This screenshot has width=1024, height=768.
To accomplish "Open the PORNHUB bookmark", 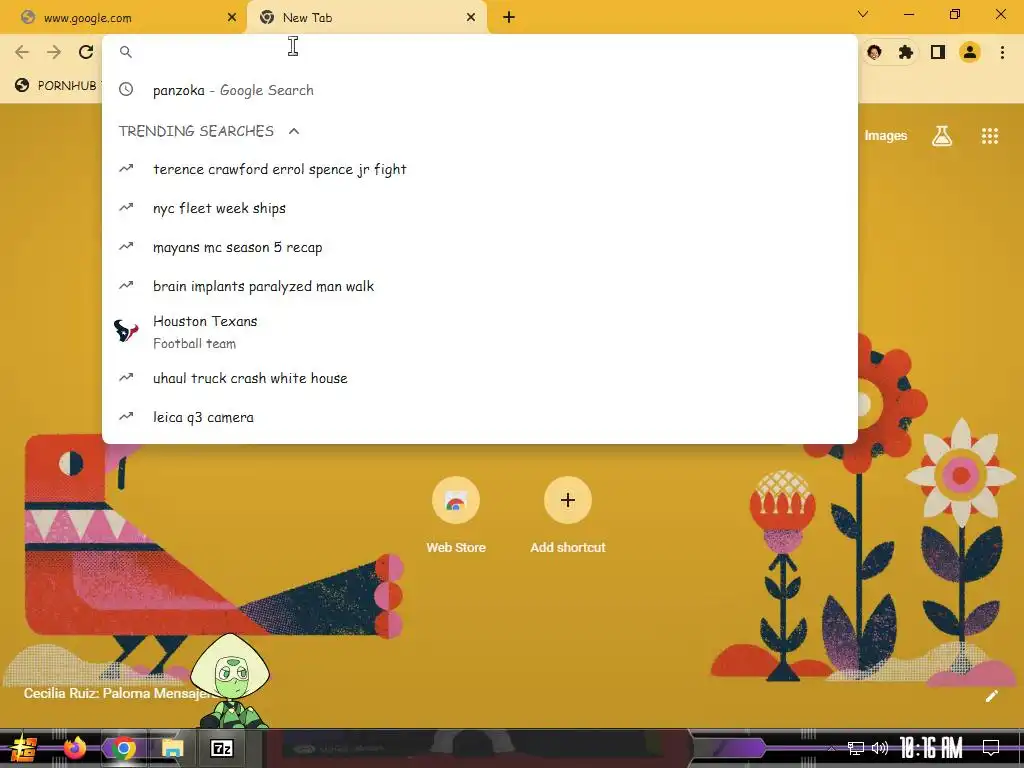I will 57,86.
